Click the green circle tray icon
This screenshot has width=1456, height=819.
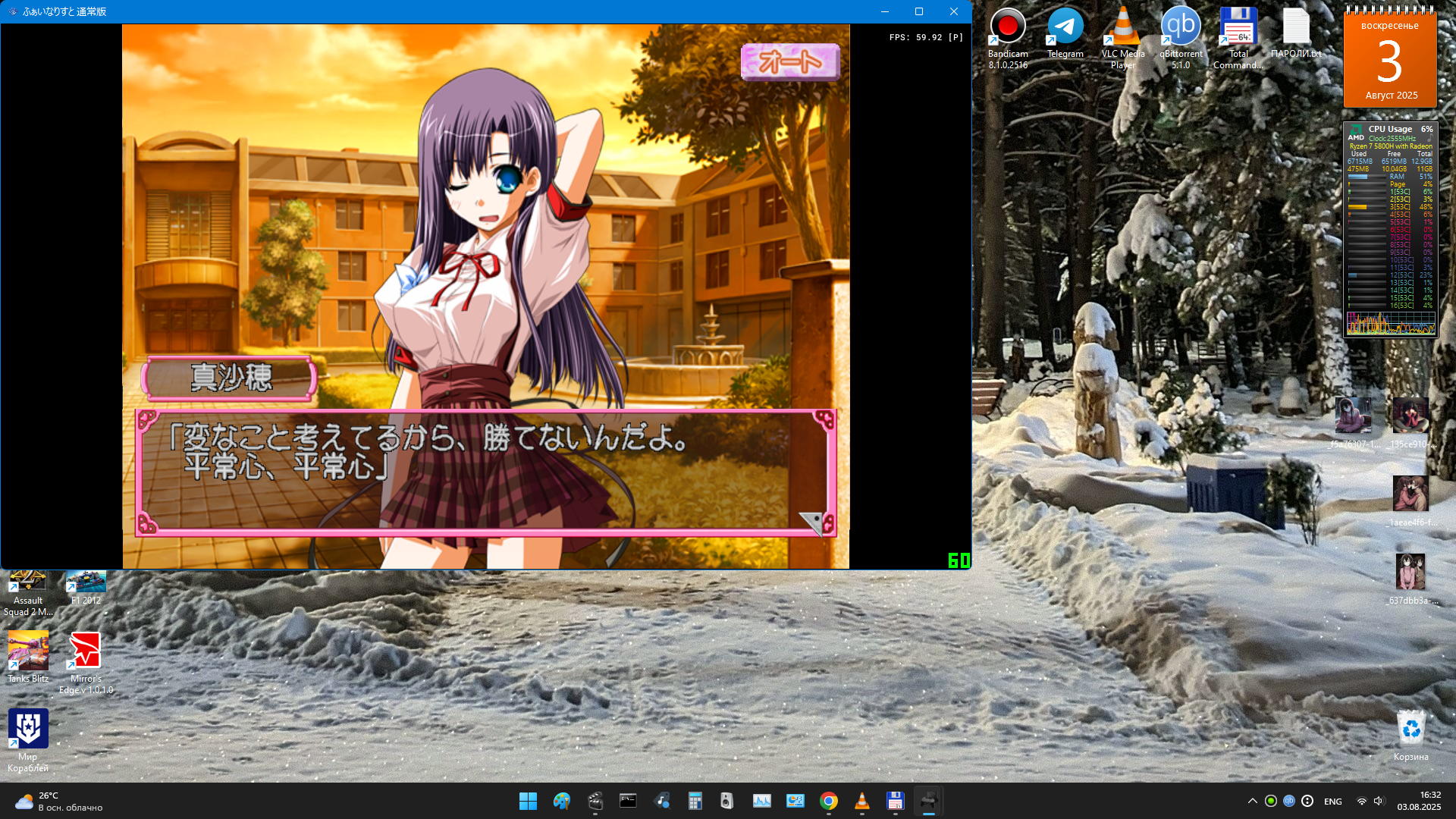[1271, 801]
